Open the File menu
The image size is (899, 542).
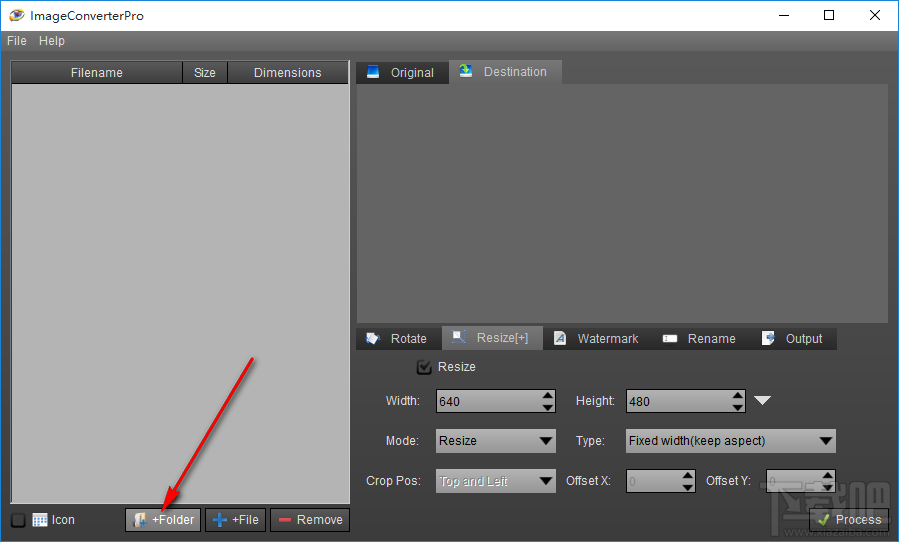click(17, 41)
